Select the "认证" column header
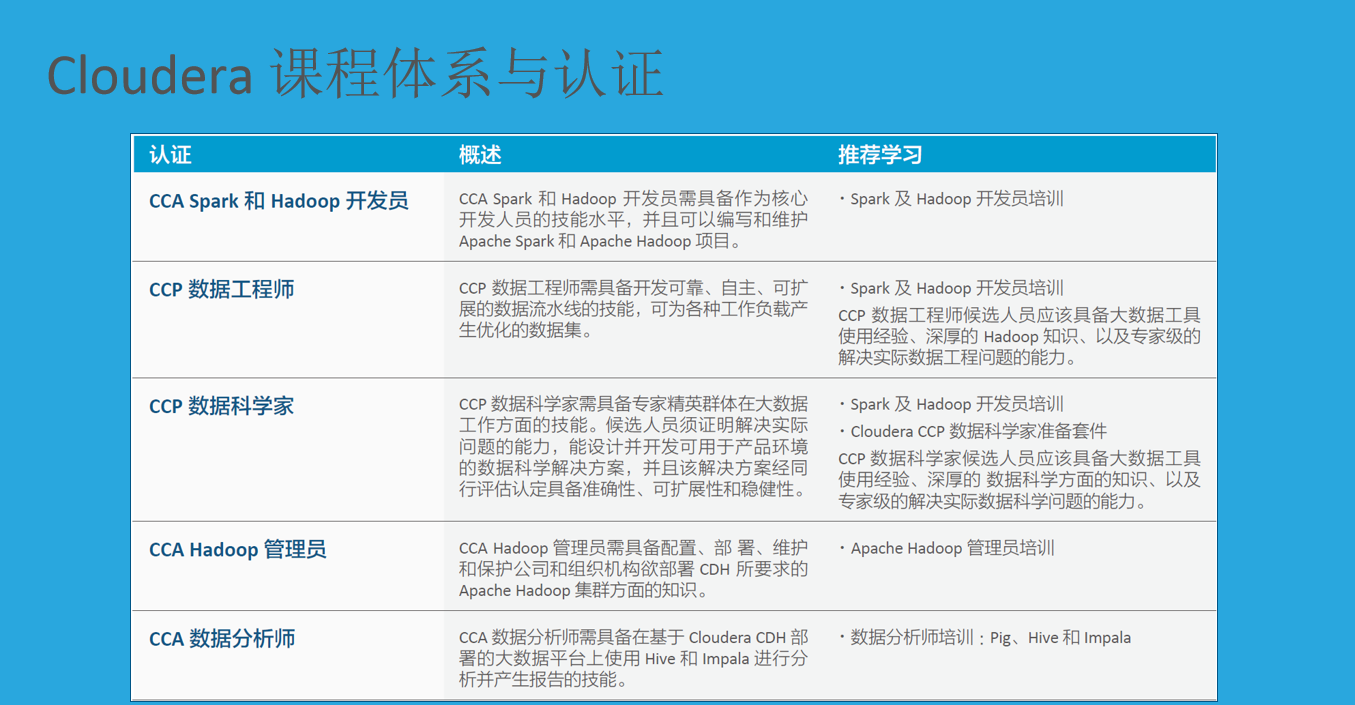1355x705 pixels. (170, 155)
